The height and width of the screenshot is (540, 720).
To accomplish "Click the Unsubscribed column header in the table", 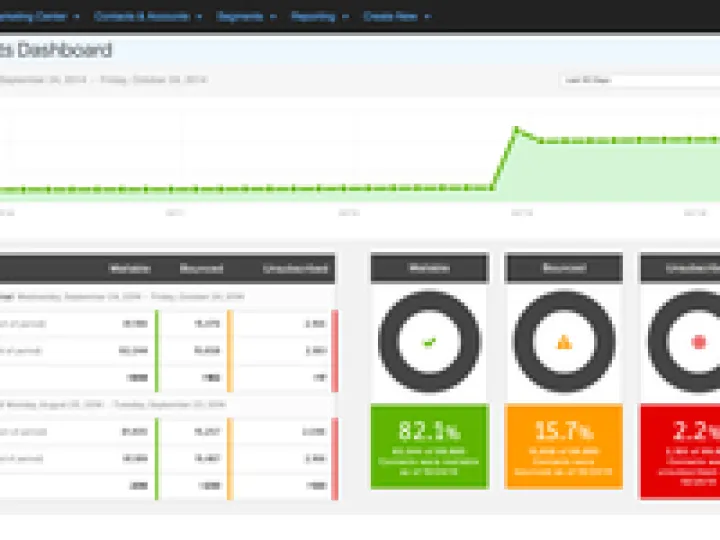I will tap(295, 268).
